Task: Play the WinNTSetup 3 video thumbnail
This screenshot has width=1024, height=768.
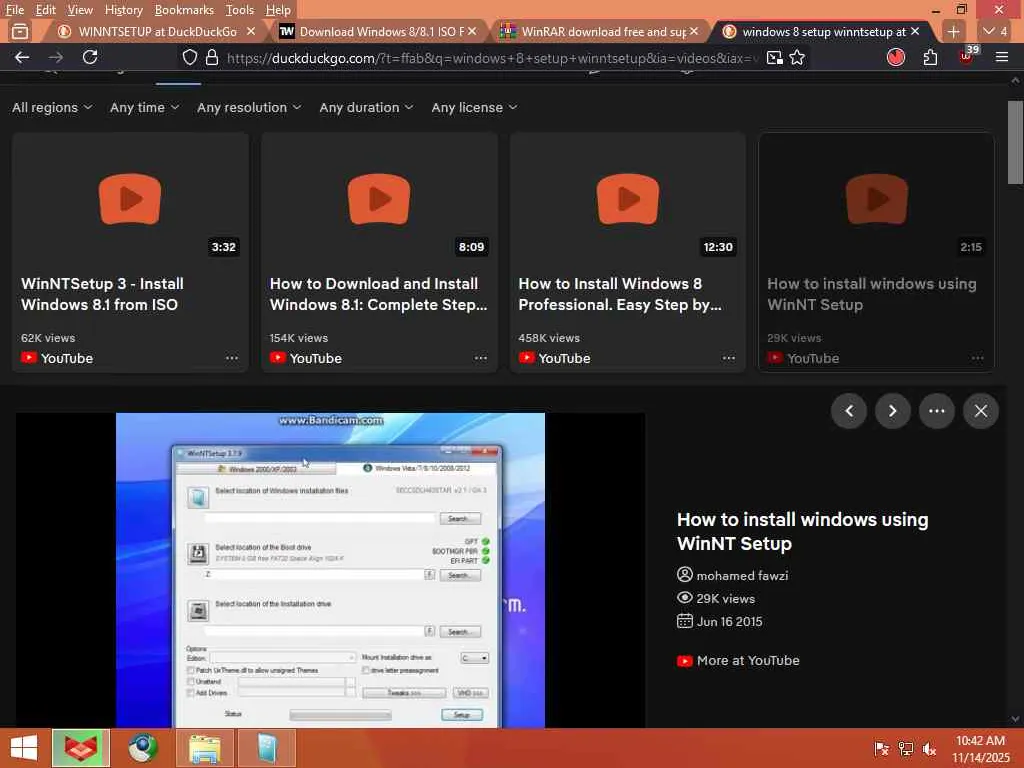Action: pyautogui.click(x=130, y=199)
